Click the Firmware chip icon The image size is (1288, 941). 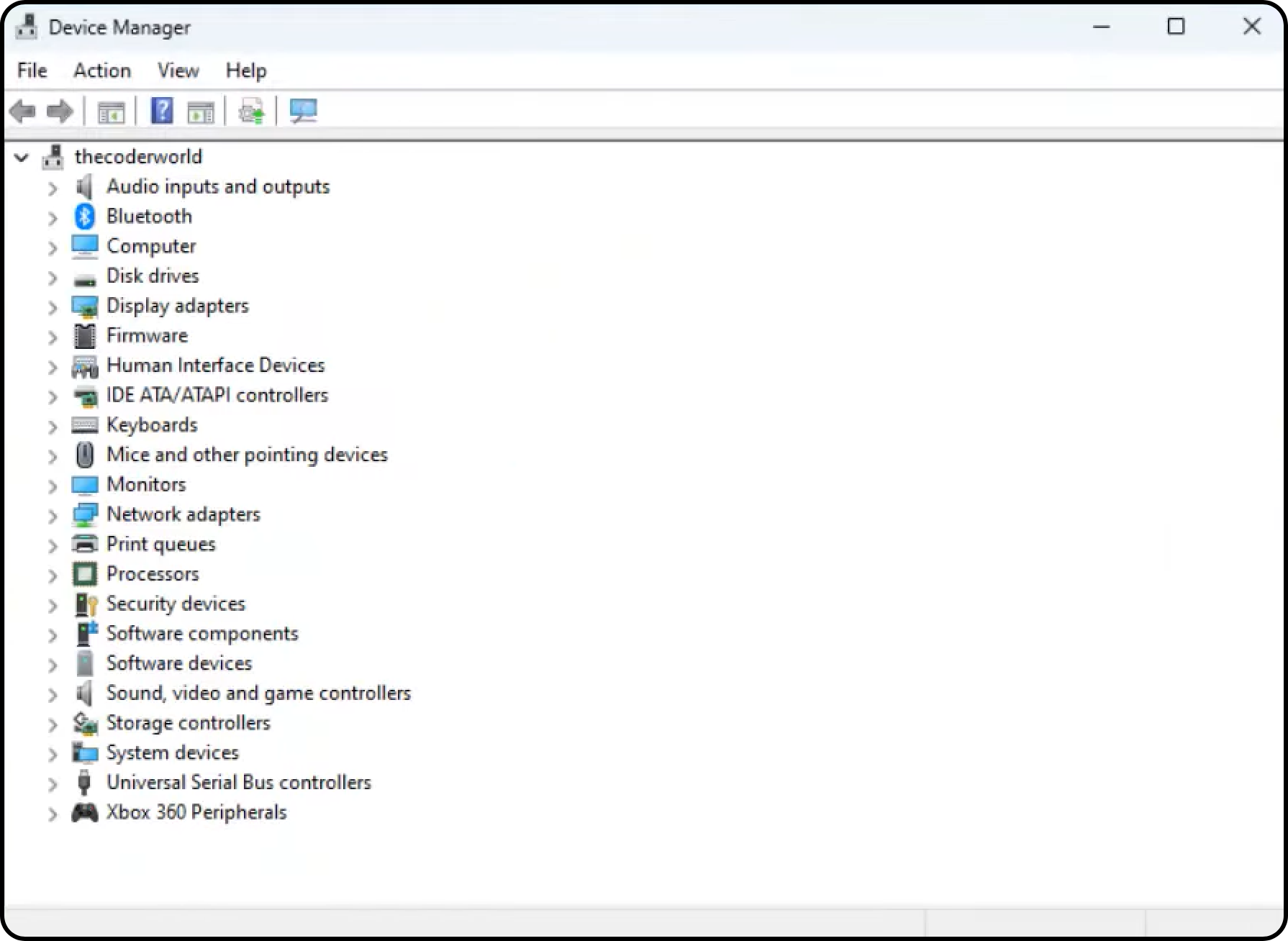tap(85, 336)
